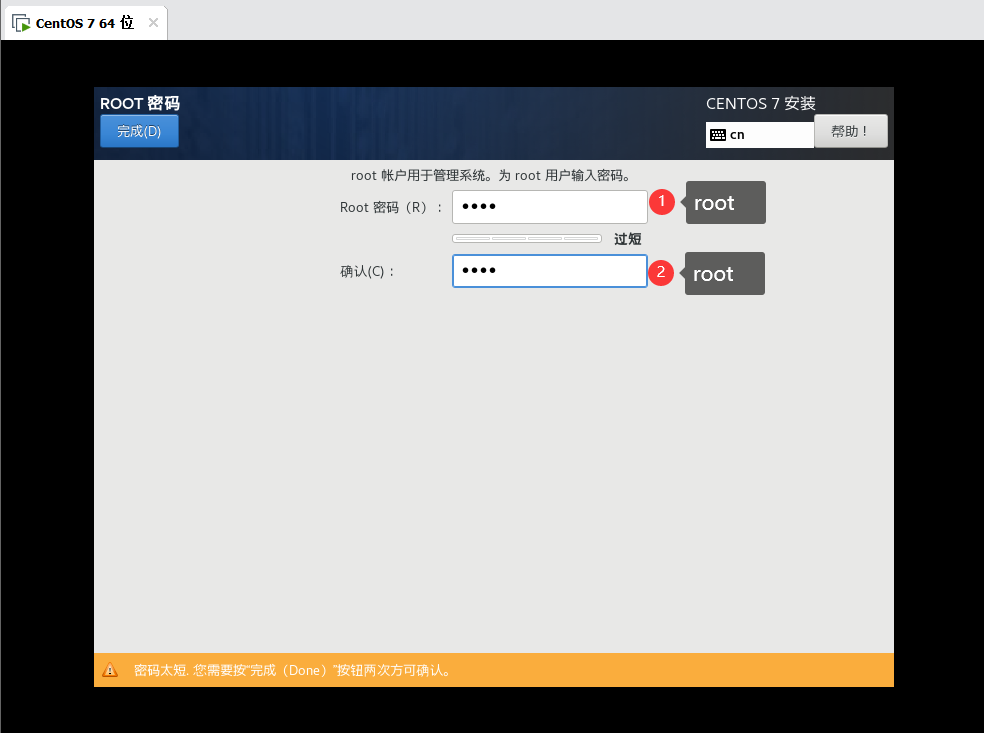The width and height of the screenshot is (984, 733).
Task: Click the 确认(C) field label
Action: pyautogui.click(x=367, y=272)
